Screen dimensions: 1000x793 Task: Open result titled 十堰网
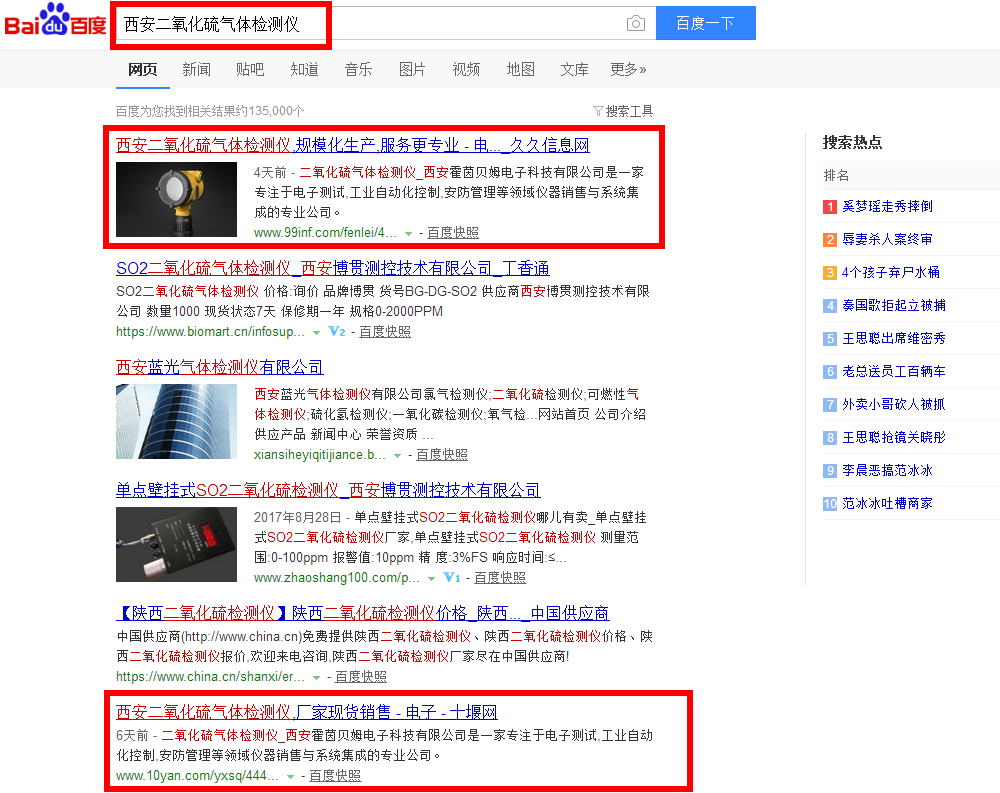[307, 712]
